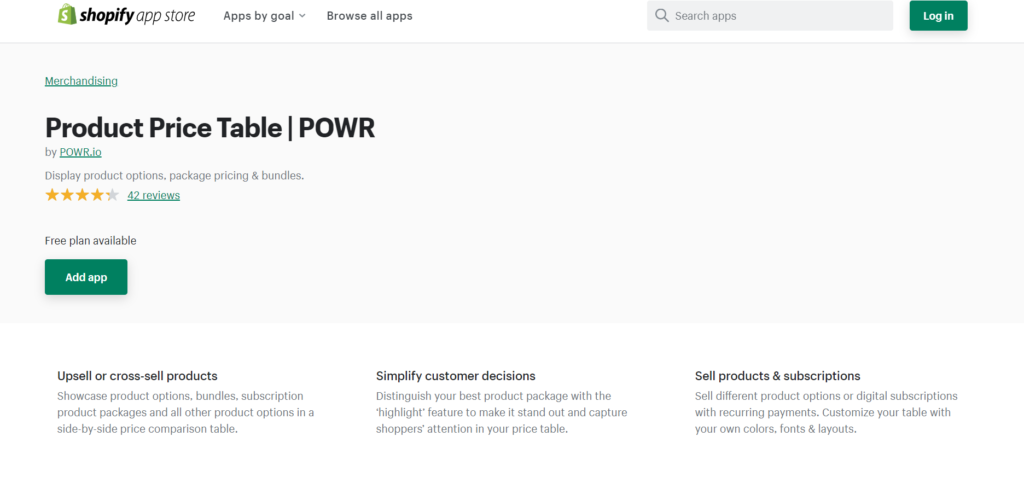Viewport: 1024px width, 489px height.
Task: Open Browse all apps menu item
Action: pyautogui.click(x=370, y=16)
